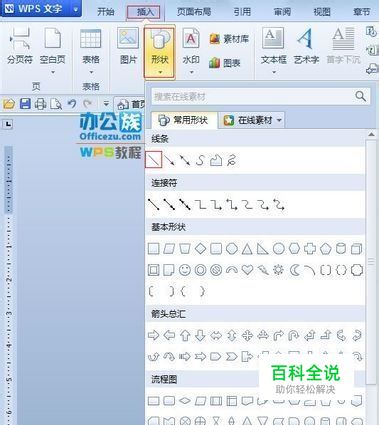Select the straight line shape under 线条
Image resolution: width=379 pixels, height=425 pixels.
(154, 160)
